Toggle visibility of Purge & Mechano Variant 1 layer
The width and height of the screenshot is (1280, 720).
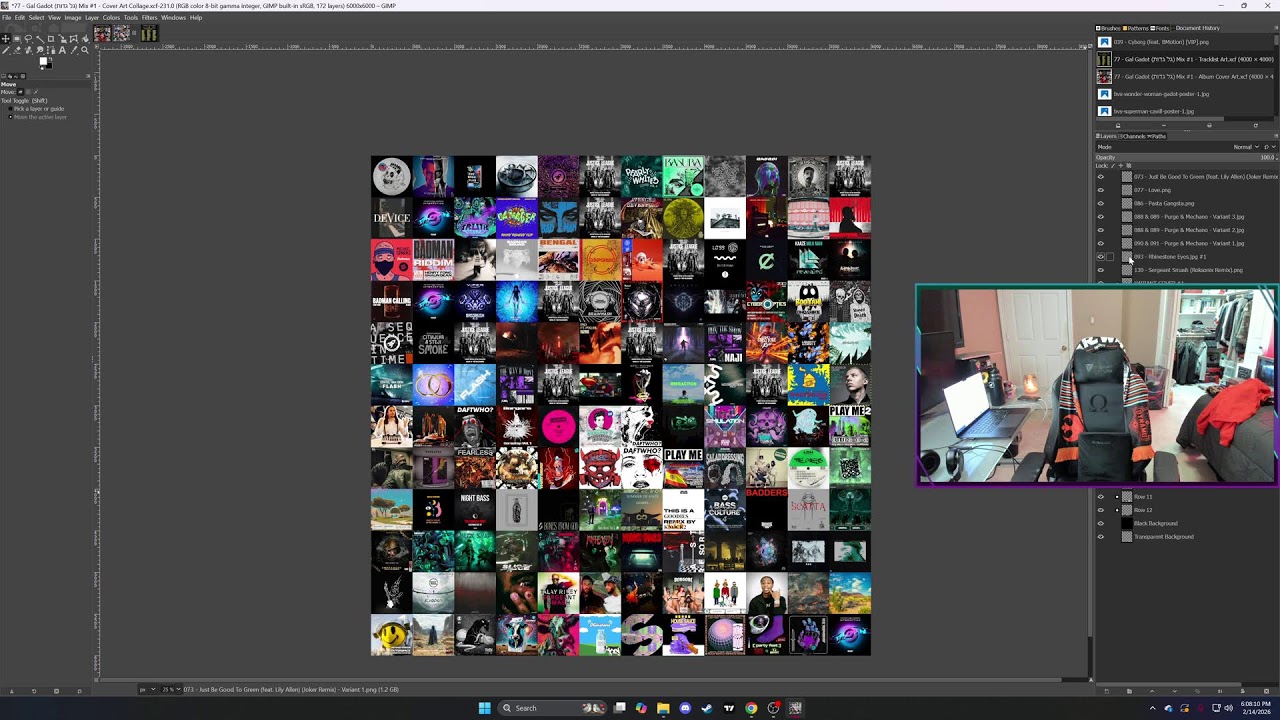tap(1101, 243)
